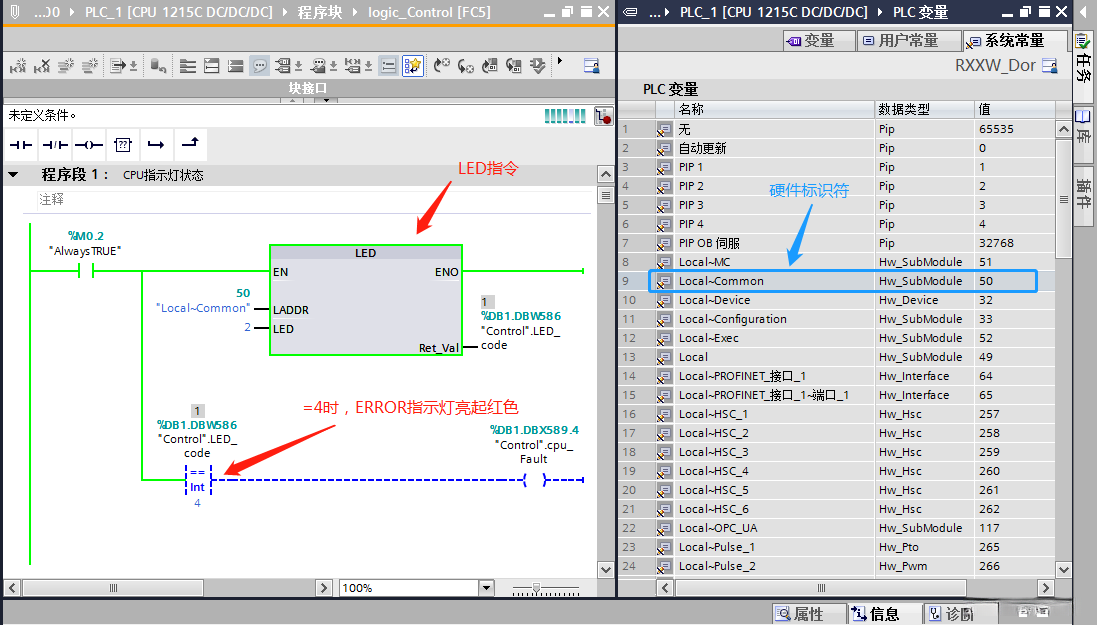Click editor vertical scrollbar down arrow
The width and height of the screenshot is (1097, 625).
[x=606, y=570]
